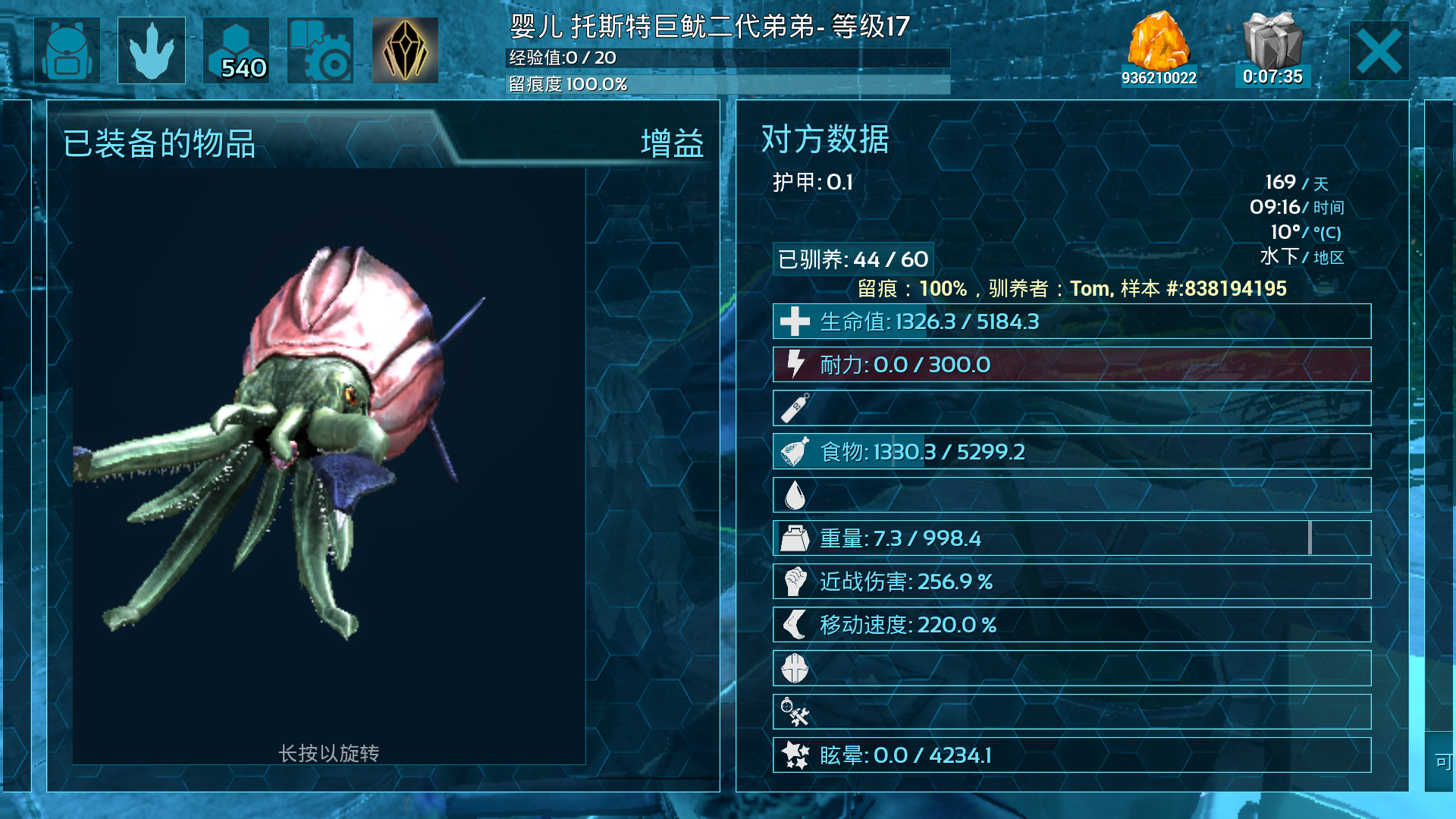The width and height of the screenshot is (1456, 819).
Task: Click the oxygen tank icon row
Action: coord(1072,408)
